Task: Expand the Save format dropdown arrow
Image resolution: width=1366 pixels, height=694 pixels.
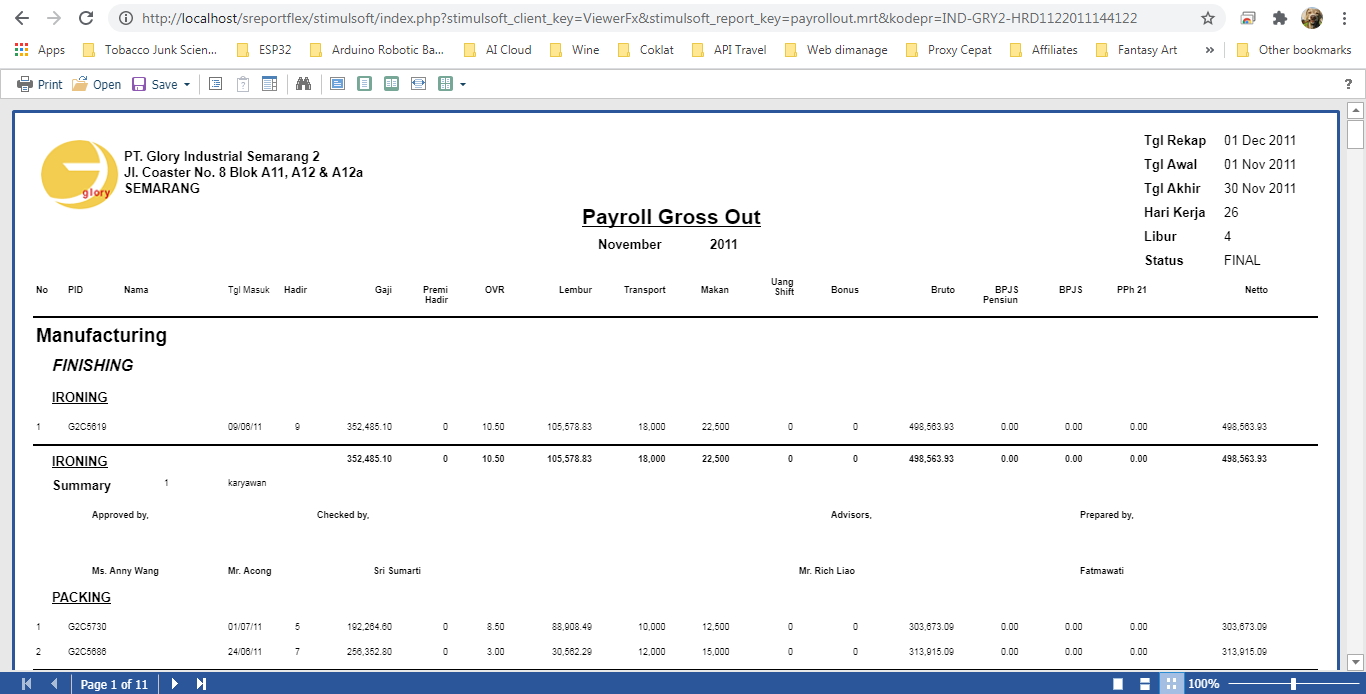Action: [x=186, y=85]
